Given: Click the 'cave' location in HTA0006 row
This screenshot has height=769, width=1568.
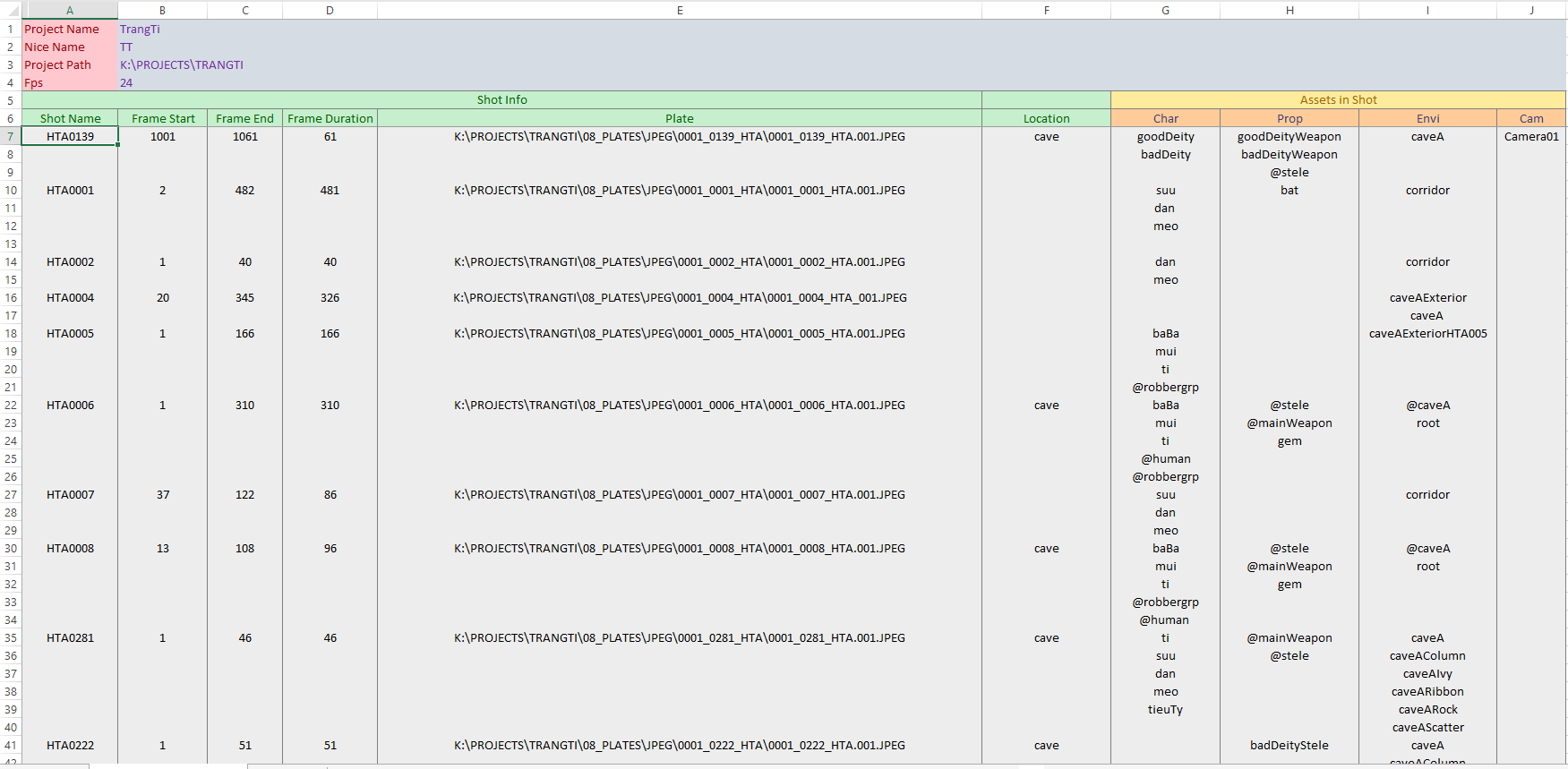Looking at the screenshot, I should 1046,405.
